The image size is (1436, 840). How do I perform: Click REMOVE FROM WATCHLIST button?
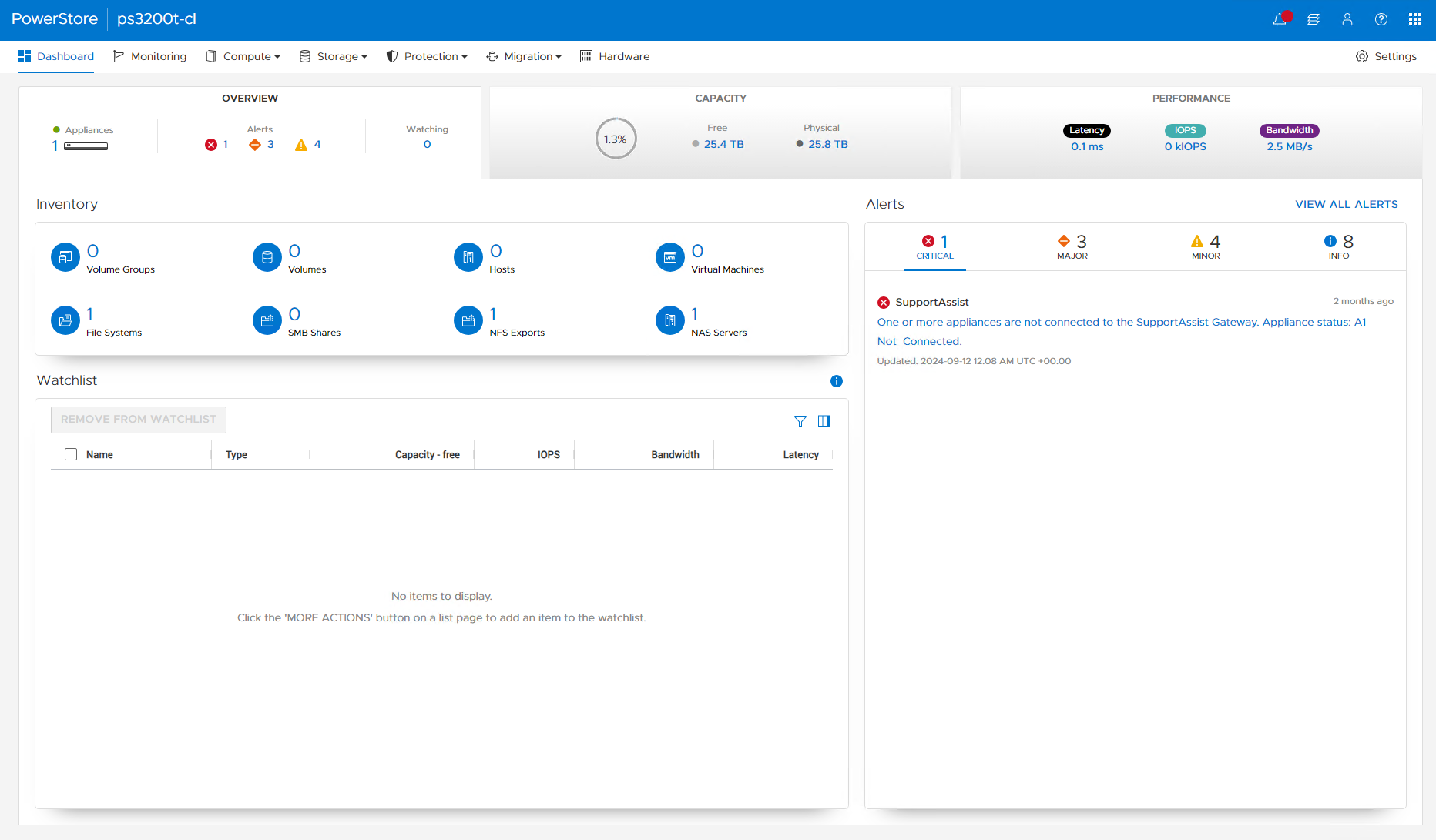(139, 420)
